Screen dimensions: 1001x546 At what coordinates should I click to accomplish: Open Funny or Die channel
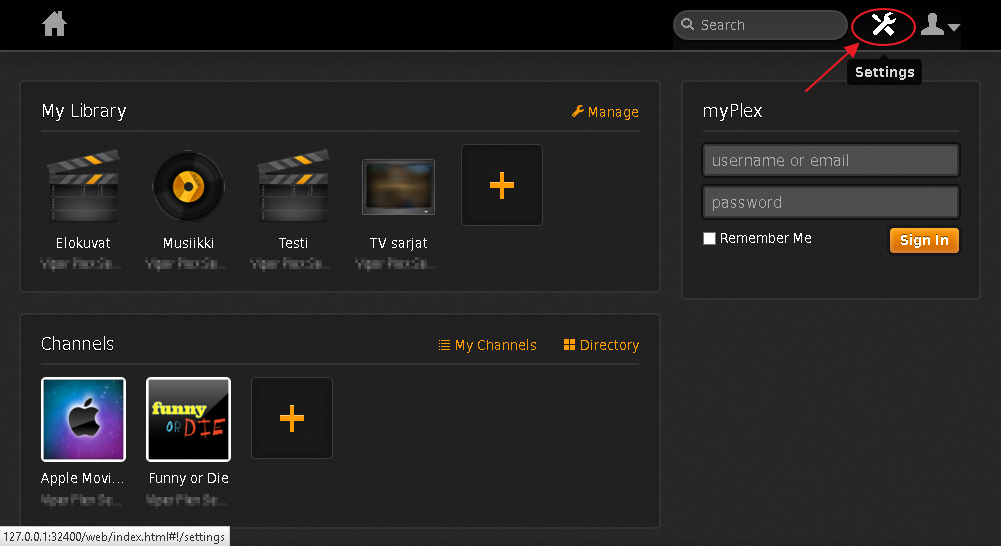[x=188, y=418]
